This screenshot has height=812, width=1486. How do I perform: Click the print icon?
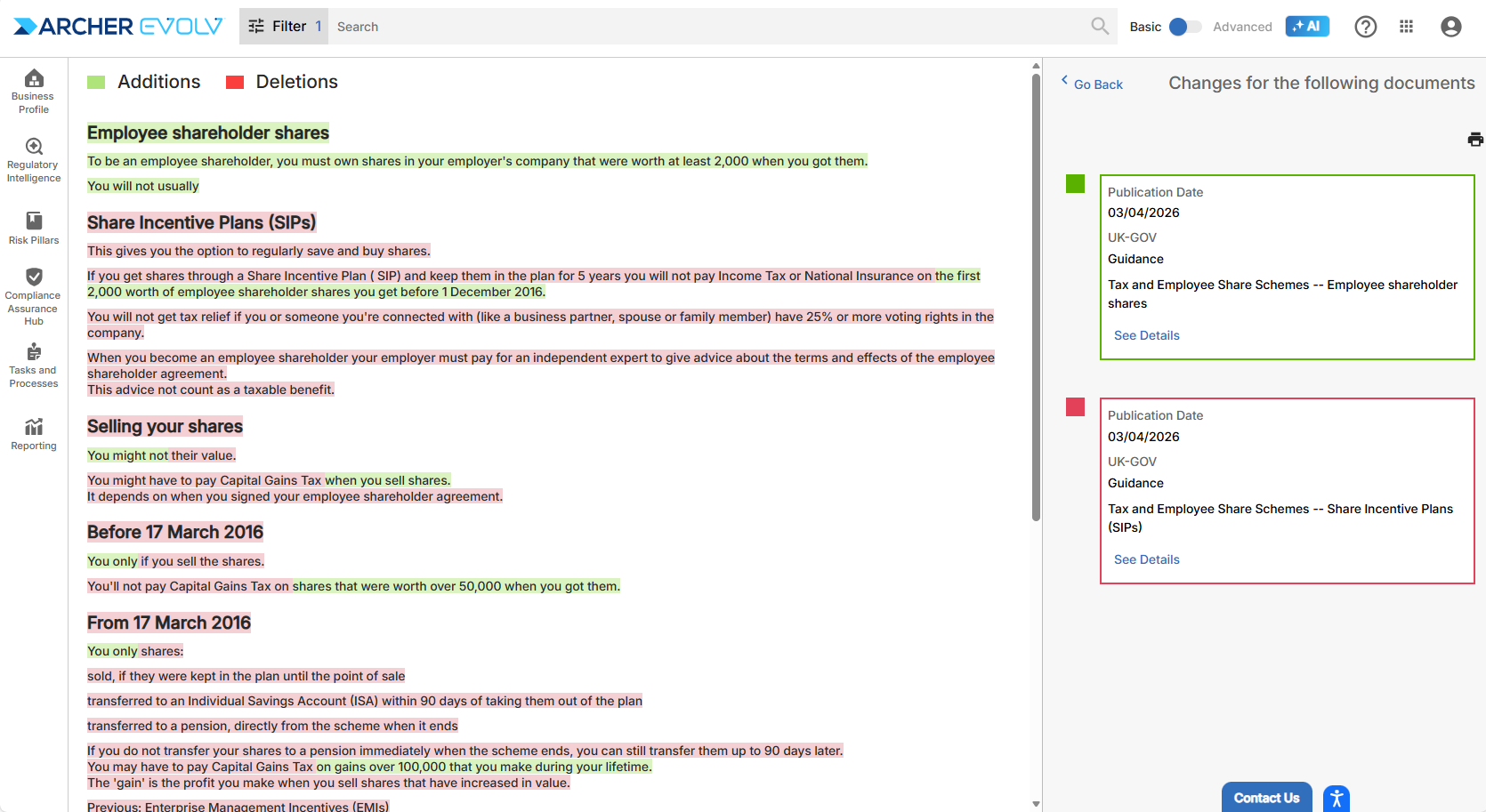[1474, 140]
